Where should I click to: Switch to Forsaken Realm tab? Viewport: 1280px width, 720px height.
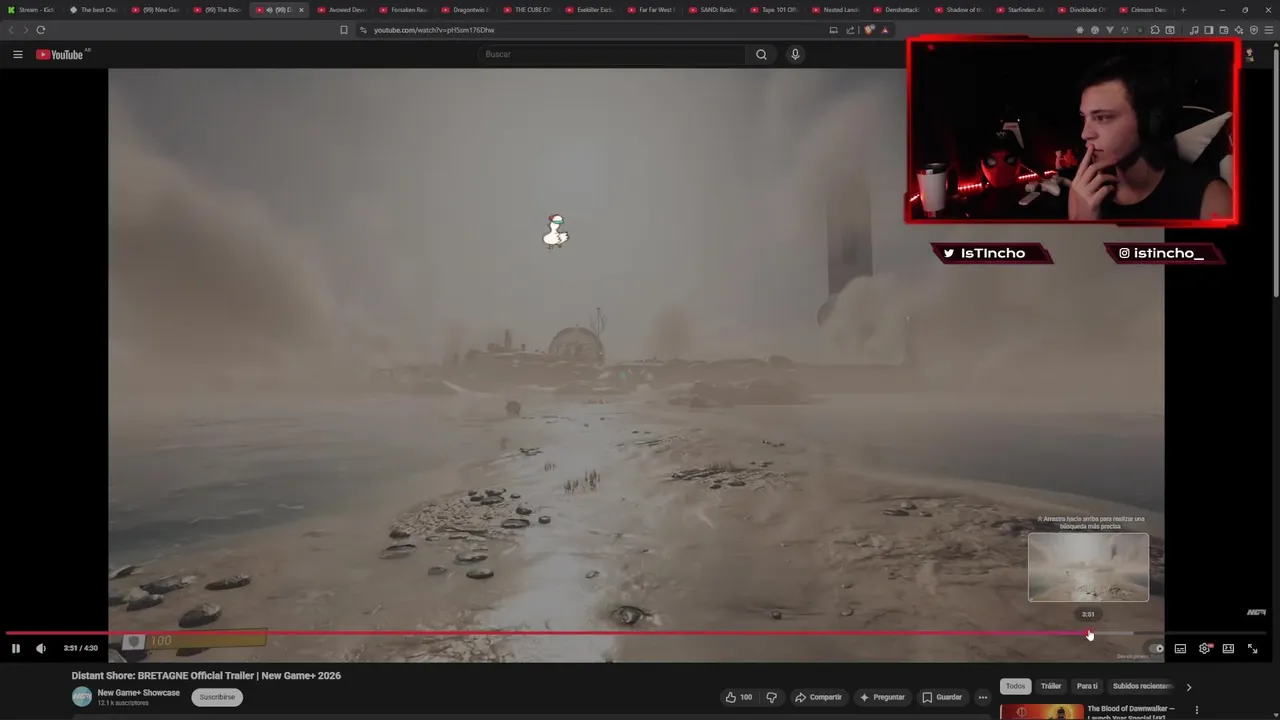click(x=403, y=10)
